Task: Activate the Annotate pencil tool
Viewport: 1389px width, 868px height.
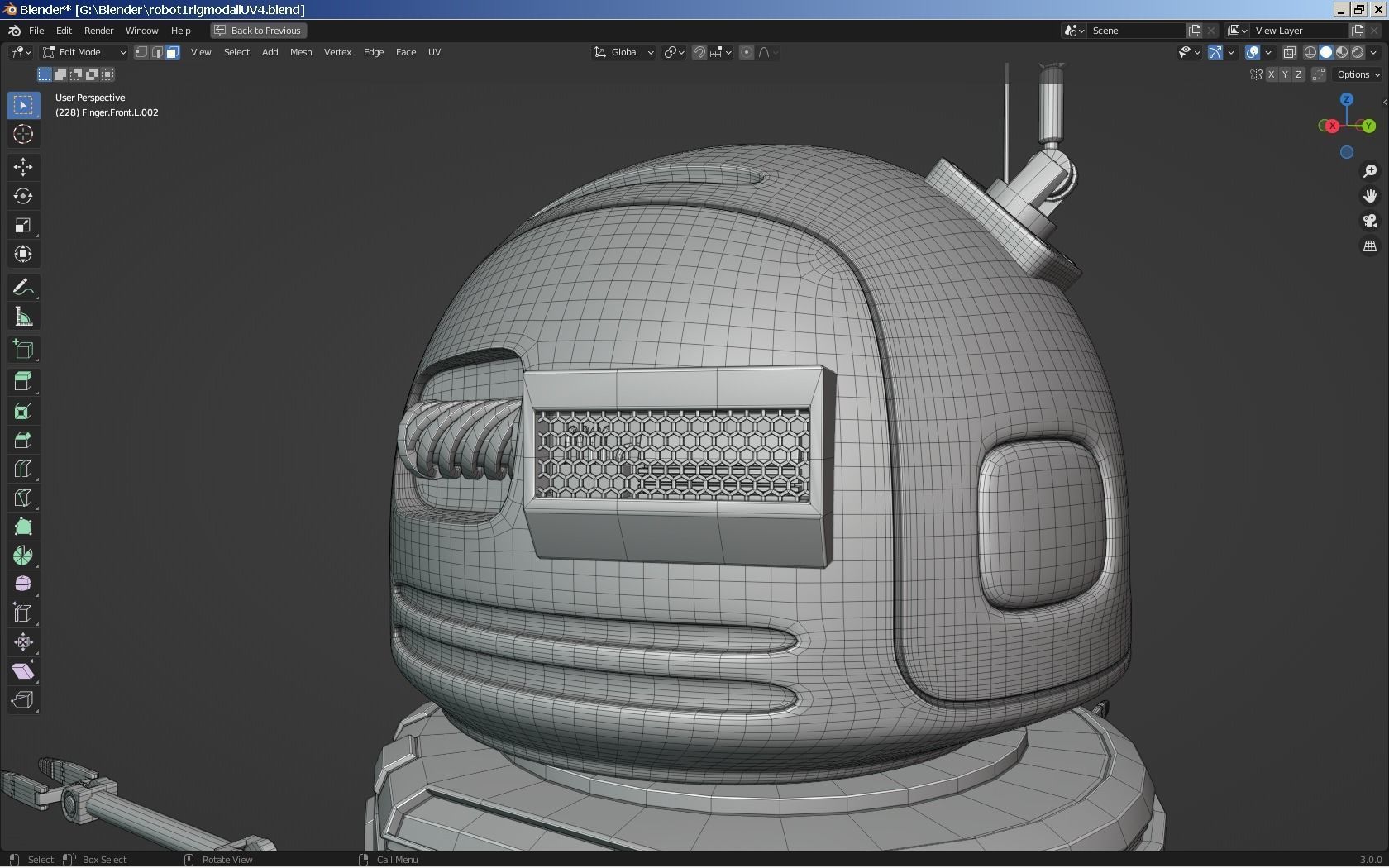Action: click(23, 288)
